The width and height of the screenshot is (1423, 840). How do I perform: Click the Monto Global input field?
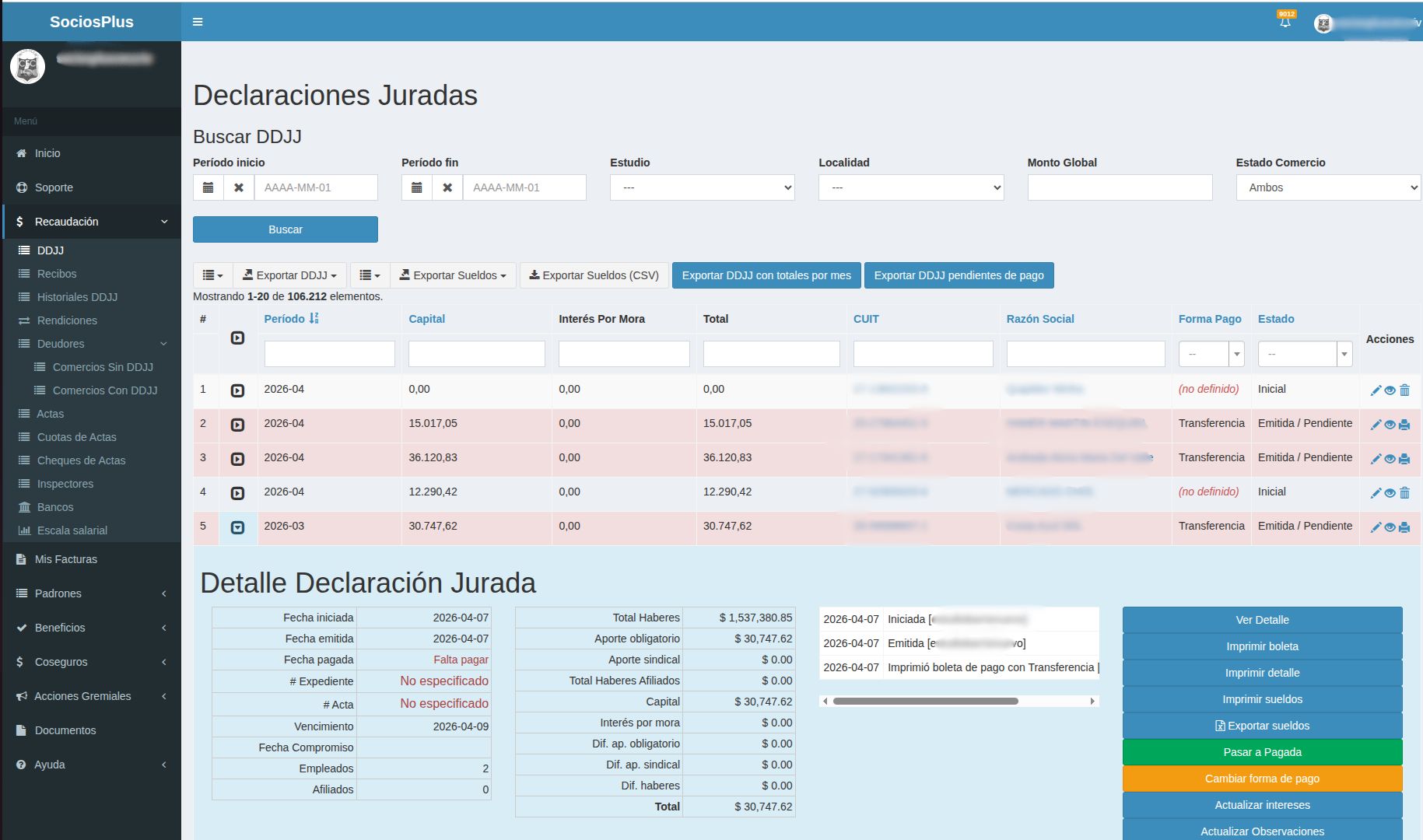[x=1119, y=187]
